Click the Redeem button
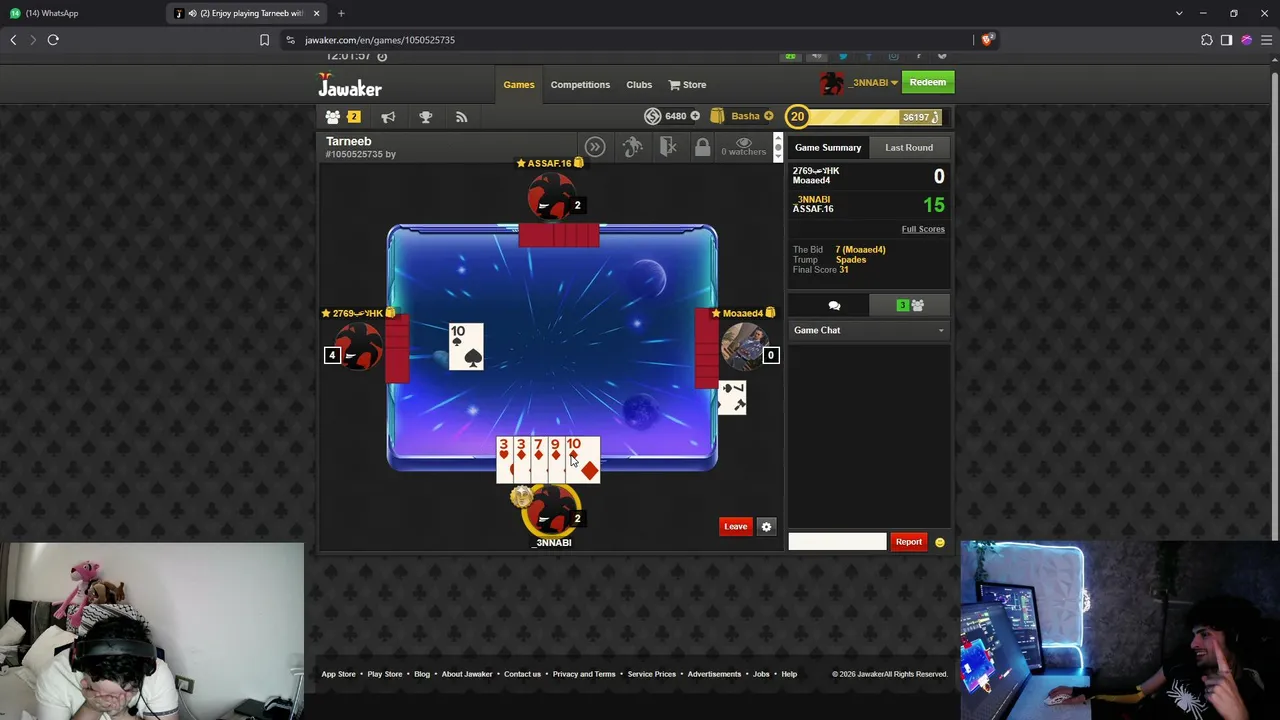1280x720 pixels. [928, 82]
